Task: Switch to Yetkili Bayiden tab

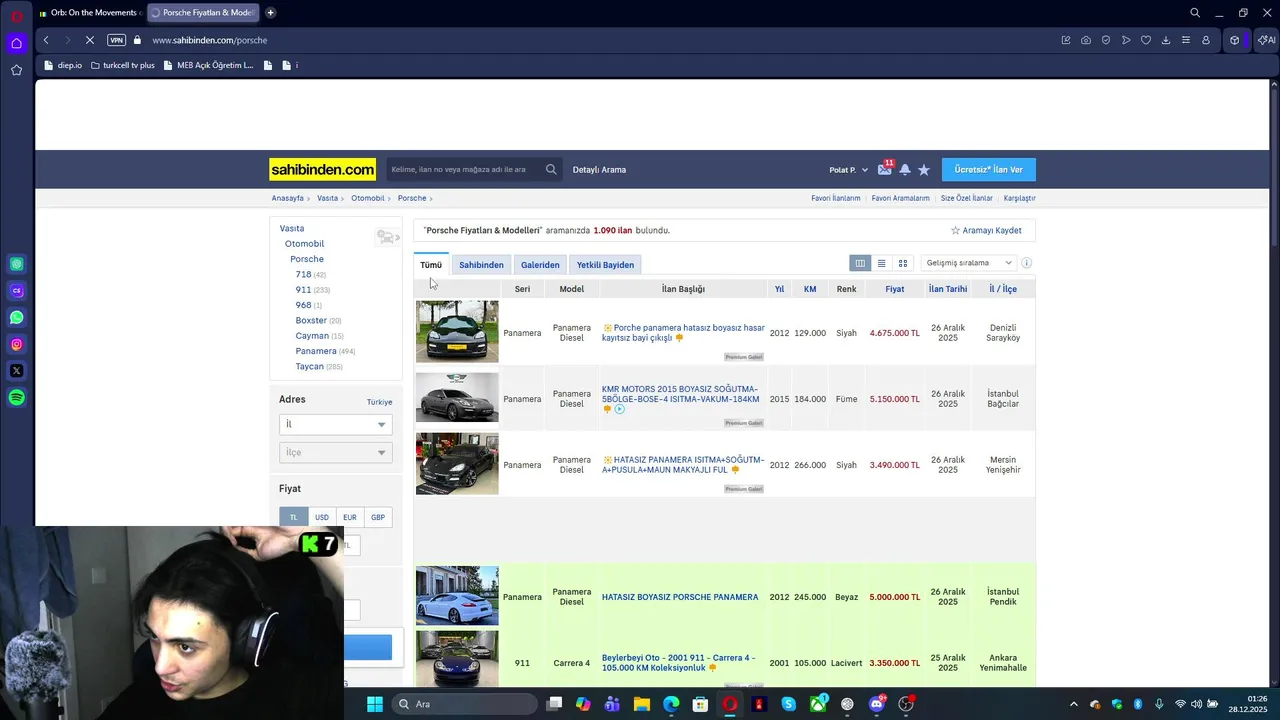Action: [605, 265]
